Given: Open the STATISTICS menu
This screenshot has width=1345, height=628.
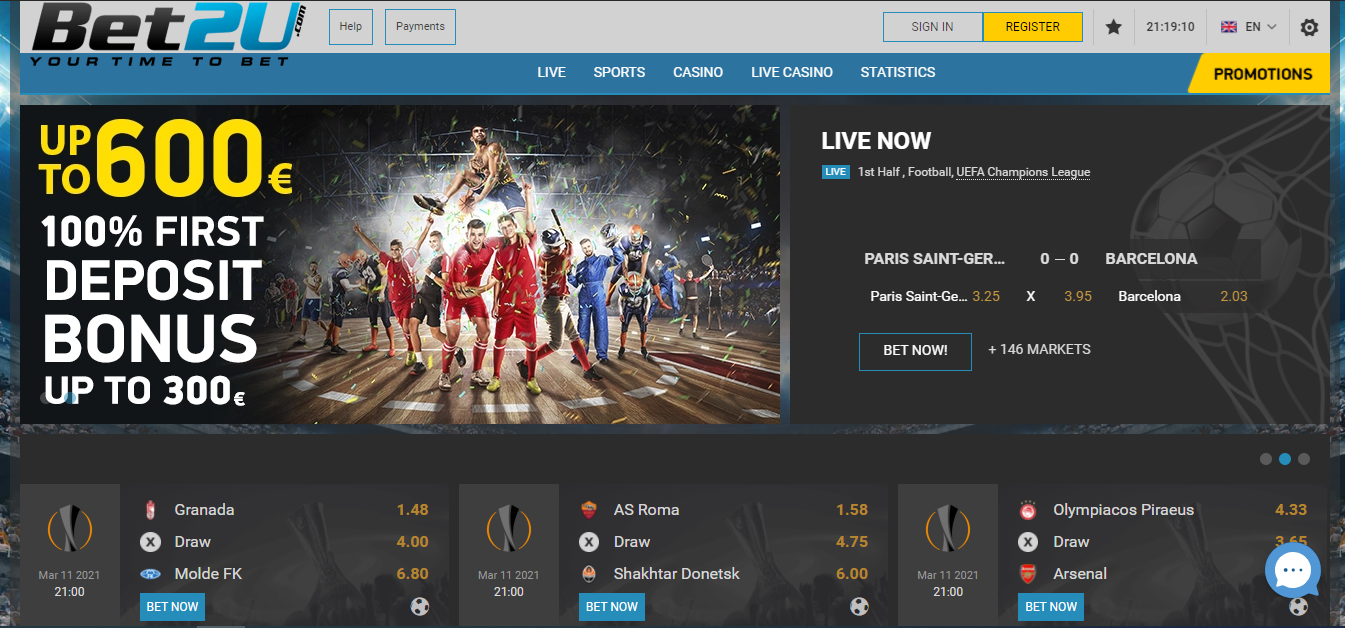Looking at the screenshot, I should 898,72.
